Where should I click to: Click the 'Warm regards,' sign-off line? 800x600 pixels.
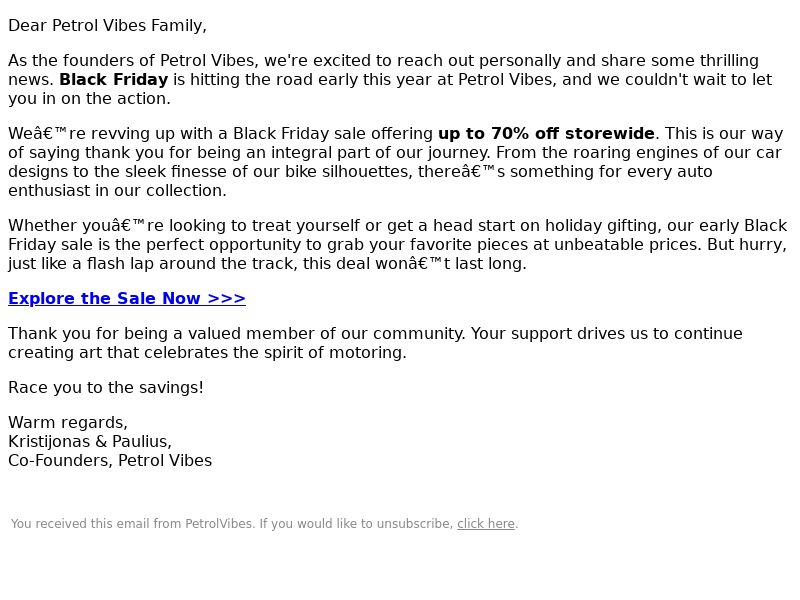click(68, 422)
